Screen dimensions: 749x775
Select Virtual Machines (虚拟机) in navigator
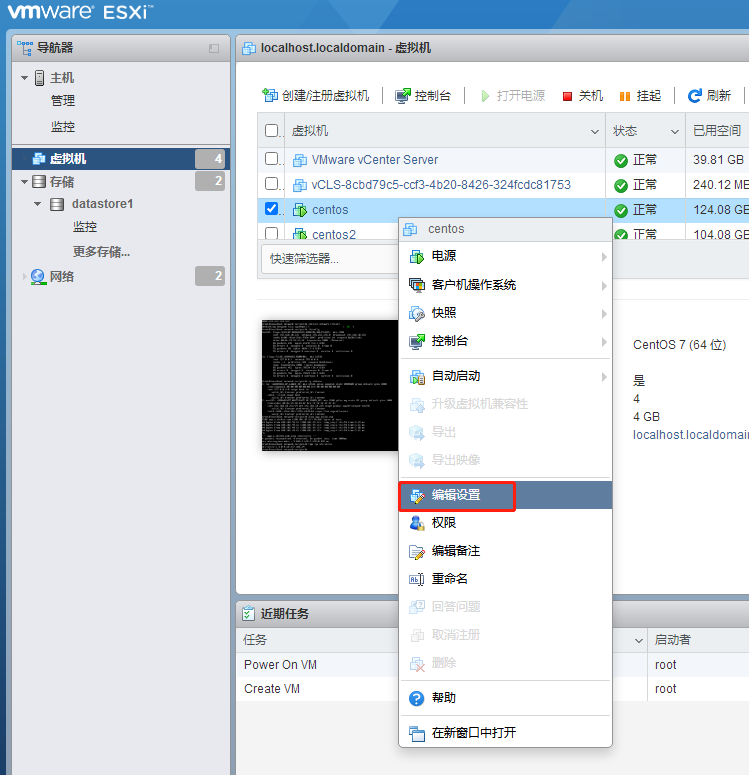(121, 159)
